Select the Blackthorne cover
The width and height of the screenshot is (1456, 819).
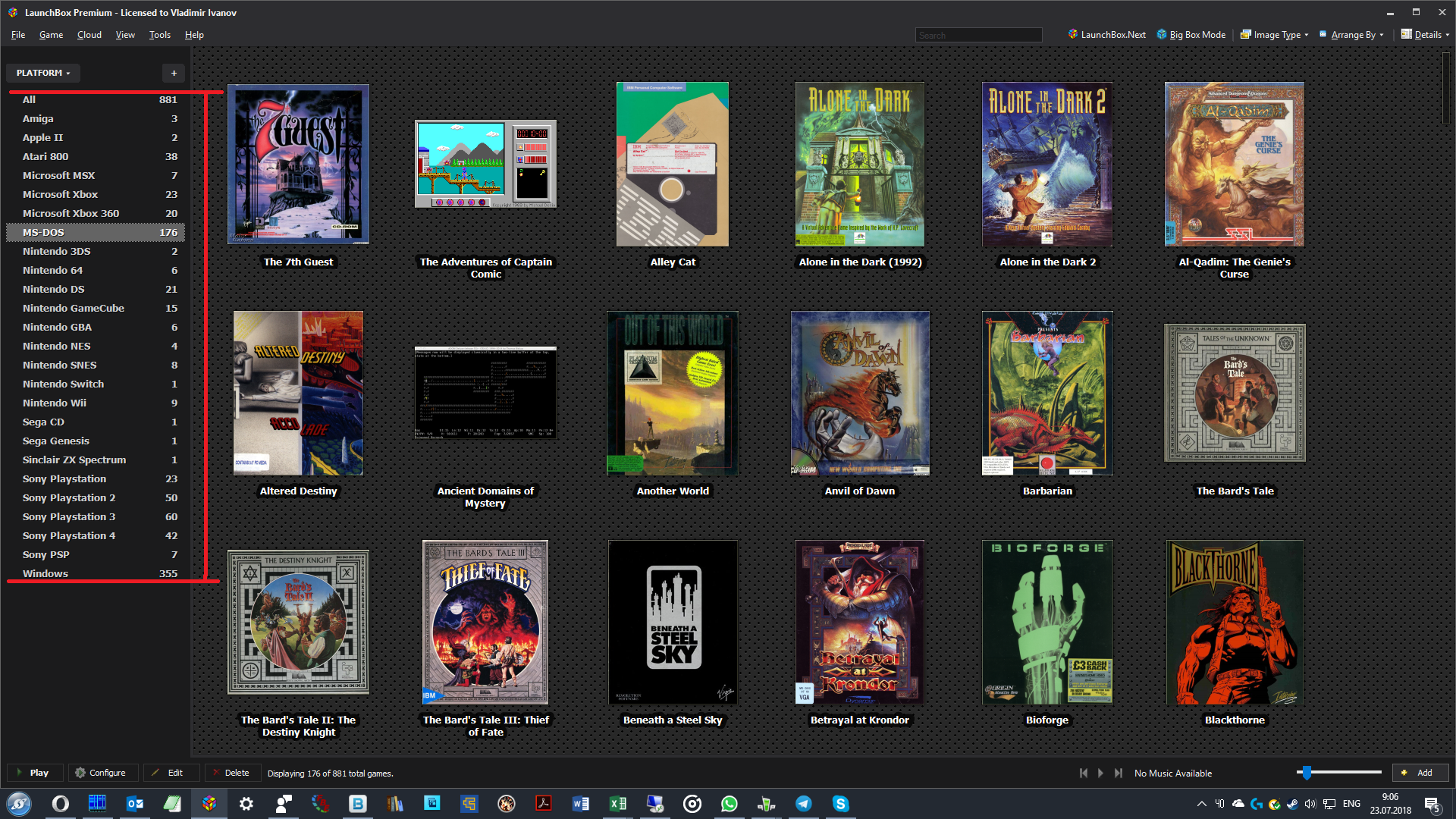tap(1235, 622)
